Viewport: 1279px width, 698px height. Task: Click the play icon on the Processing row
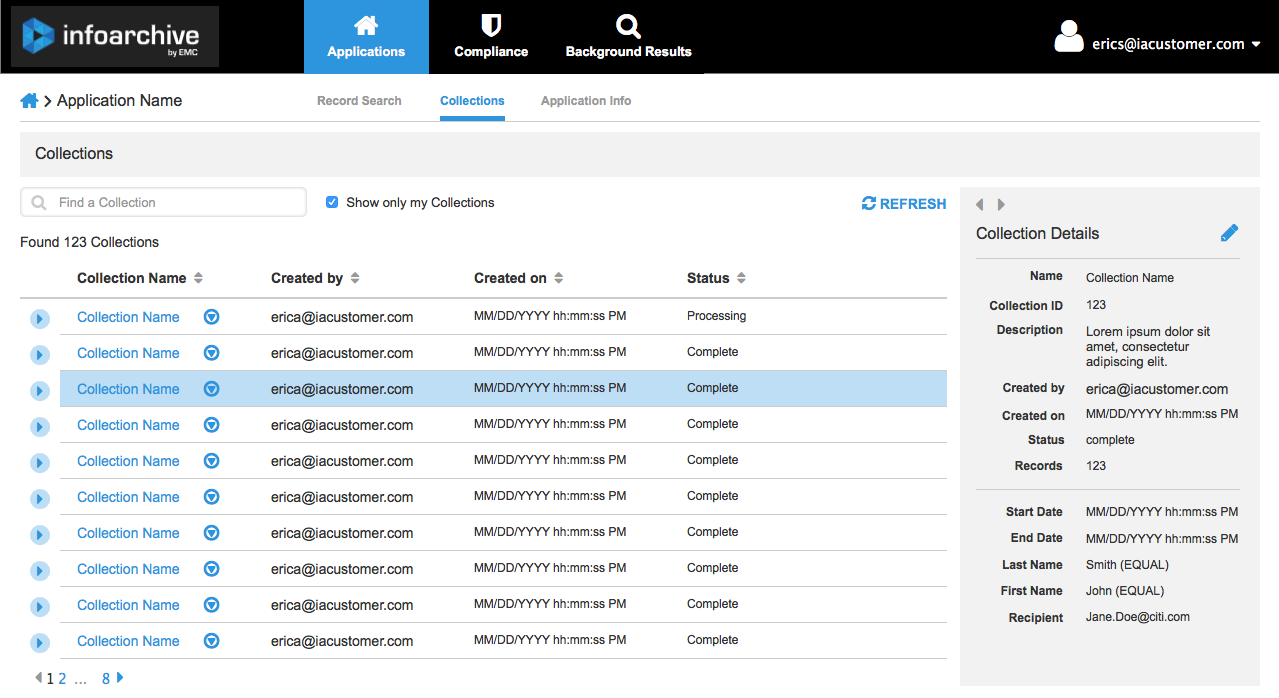39,319
